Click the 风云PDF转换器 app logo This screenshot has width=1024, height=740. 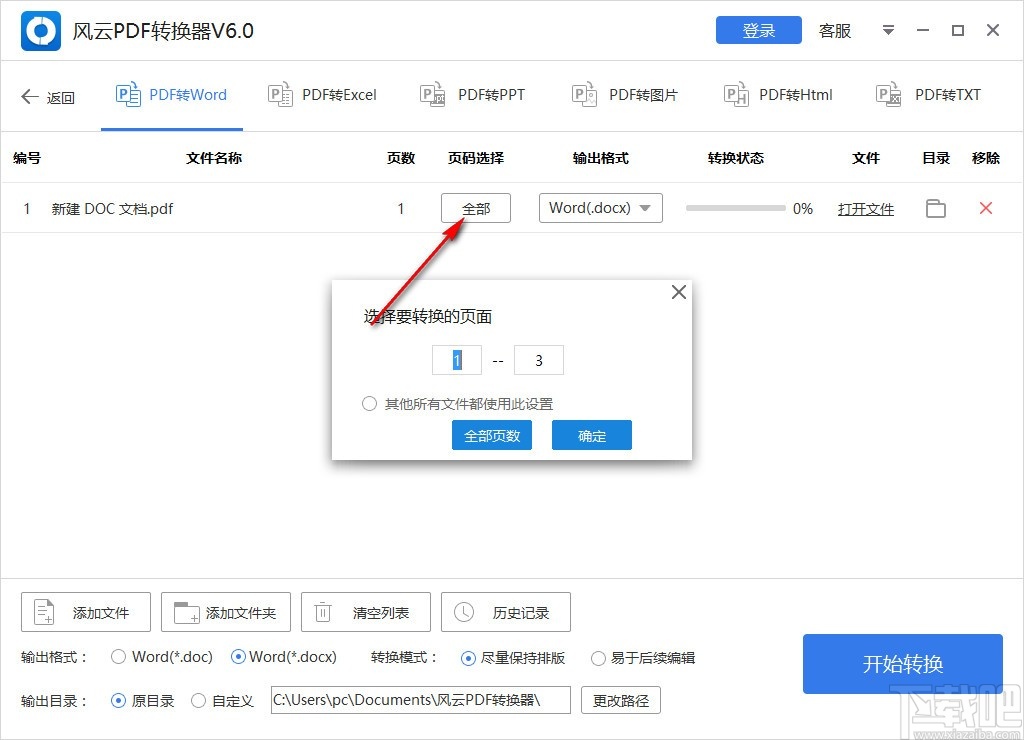39,30
